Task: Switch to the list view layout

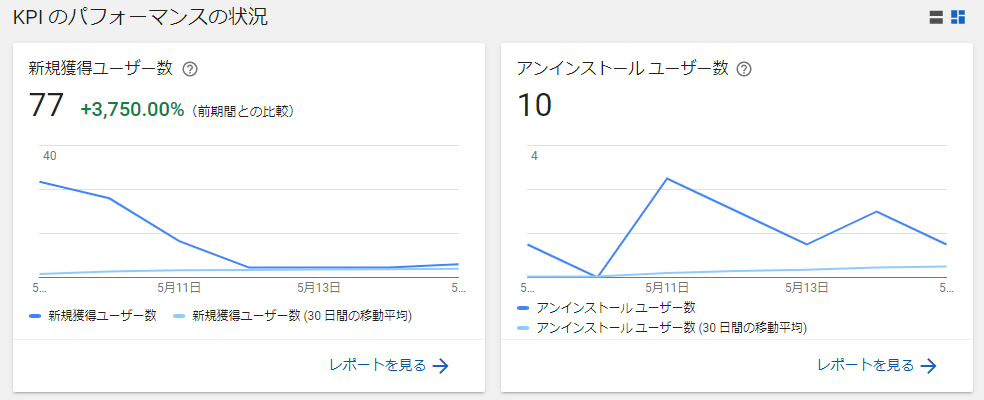Action: 937,17
